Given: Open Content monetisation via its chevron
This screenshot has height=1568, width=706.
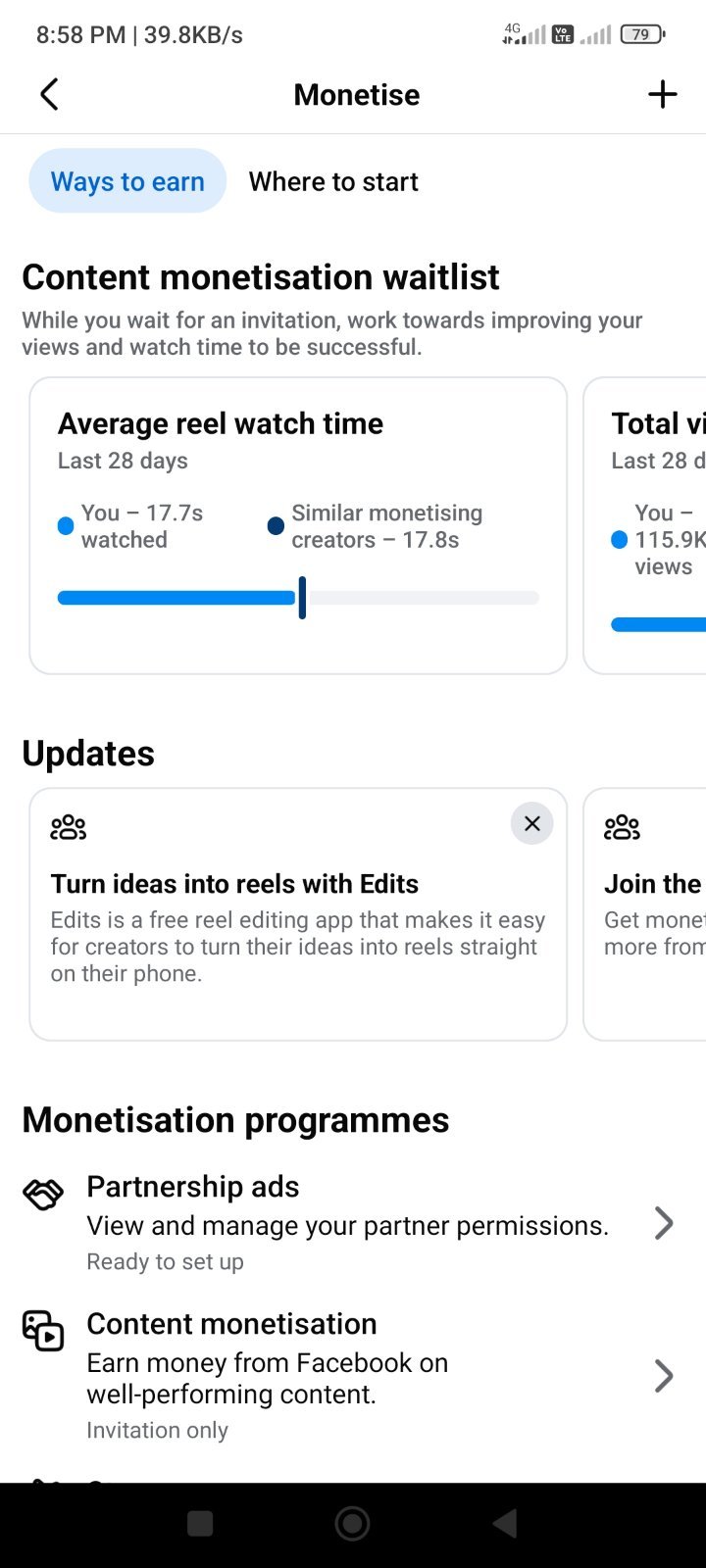Looking at the screenshot, I should (x=664, y=1376).
